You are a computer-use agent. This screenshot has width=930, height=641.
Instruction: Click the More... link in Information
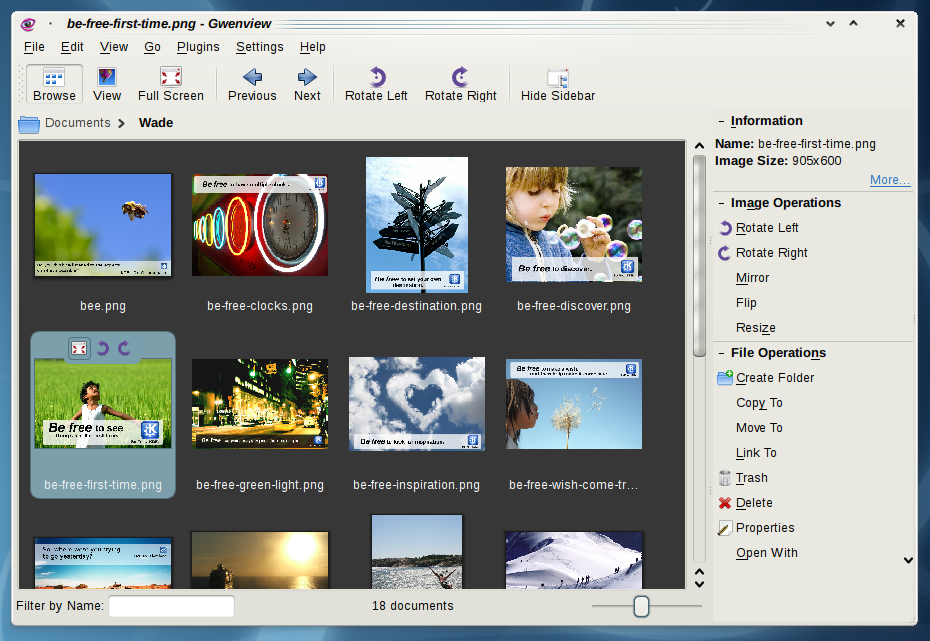(x=890, y=180)
